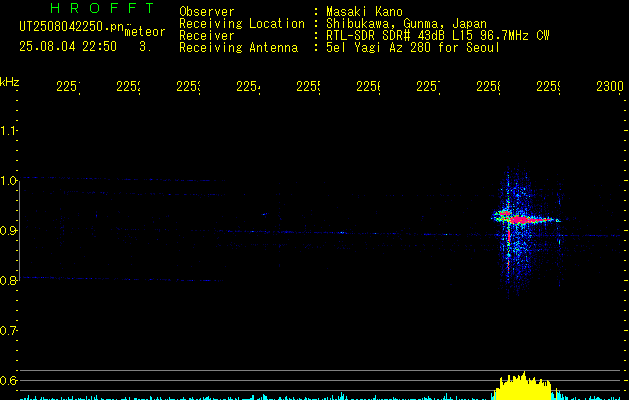Click the 0.6 kHz axis tick label
The image size is (629, 400).
point(8,380)
